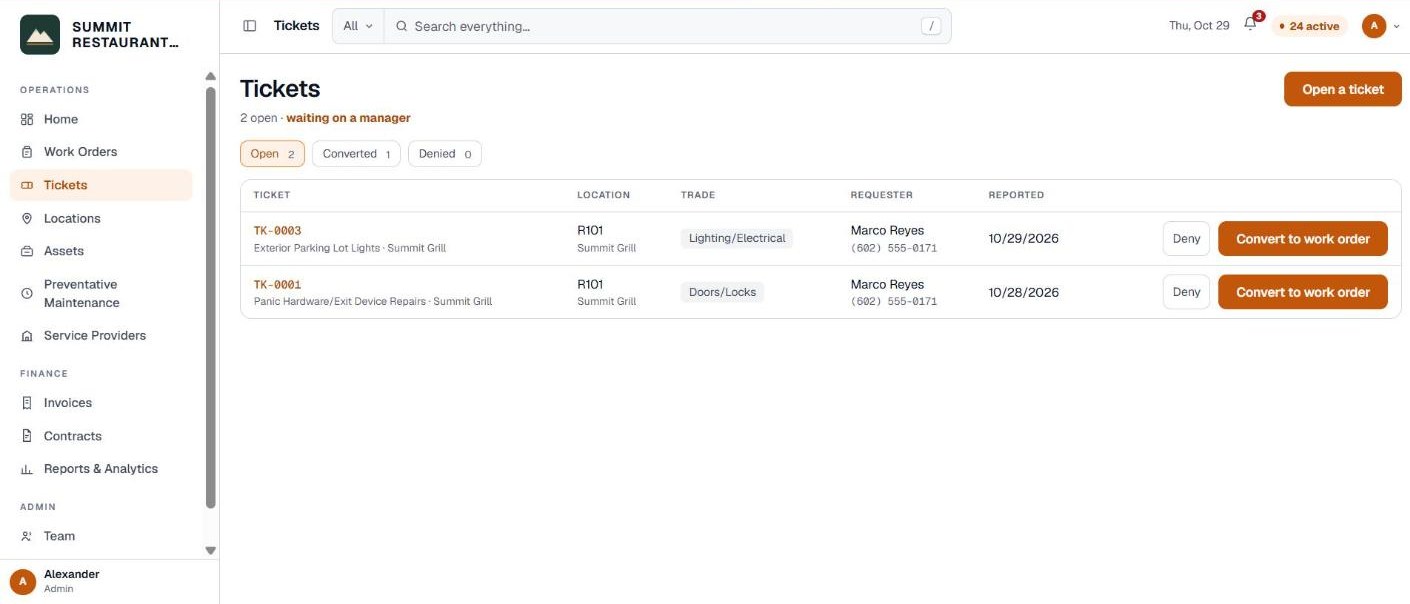Click the Reports & Analytics chart icon
Image resolution: width=1410 pixels, height=604 pixels.
27,469
